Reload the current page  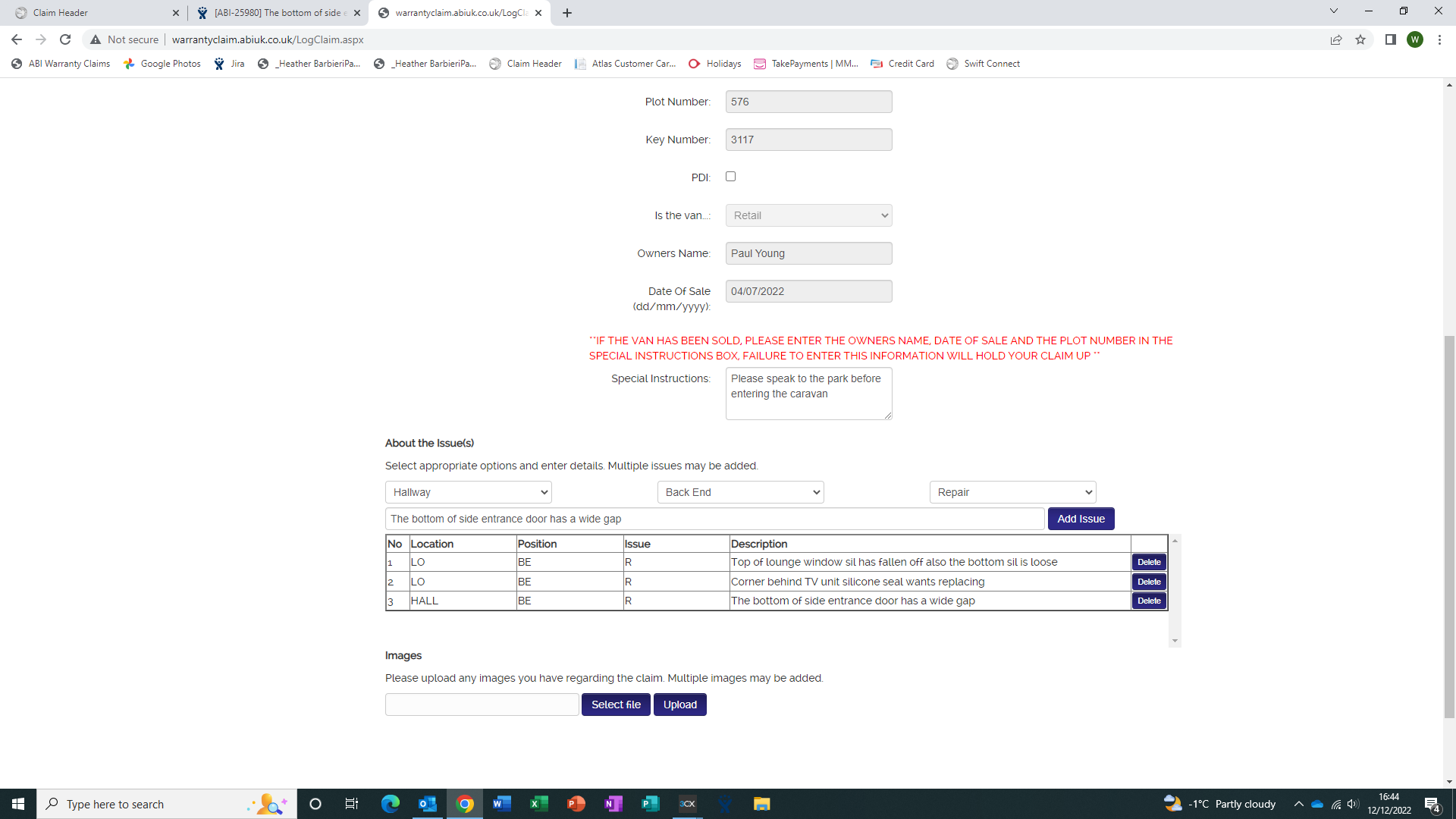click(x=65, y=39)
